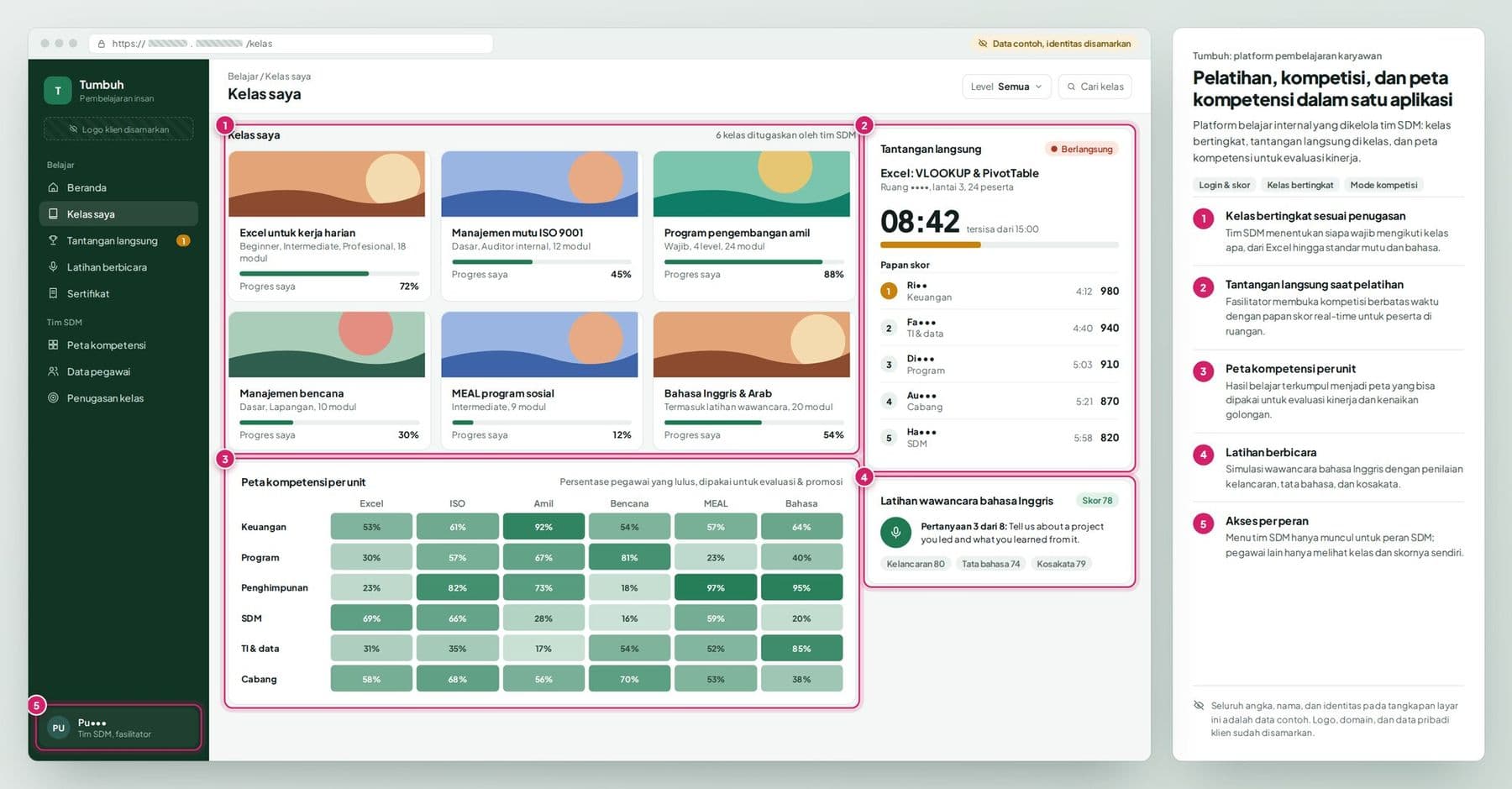
Task: Click the Kelancaran 80 chip
Action: [x=916, y=564]
